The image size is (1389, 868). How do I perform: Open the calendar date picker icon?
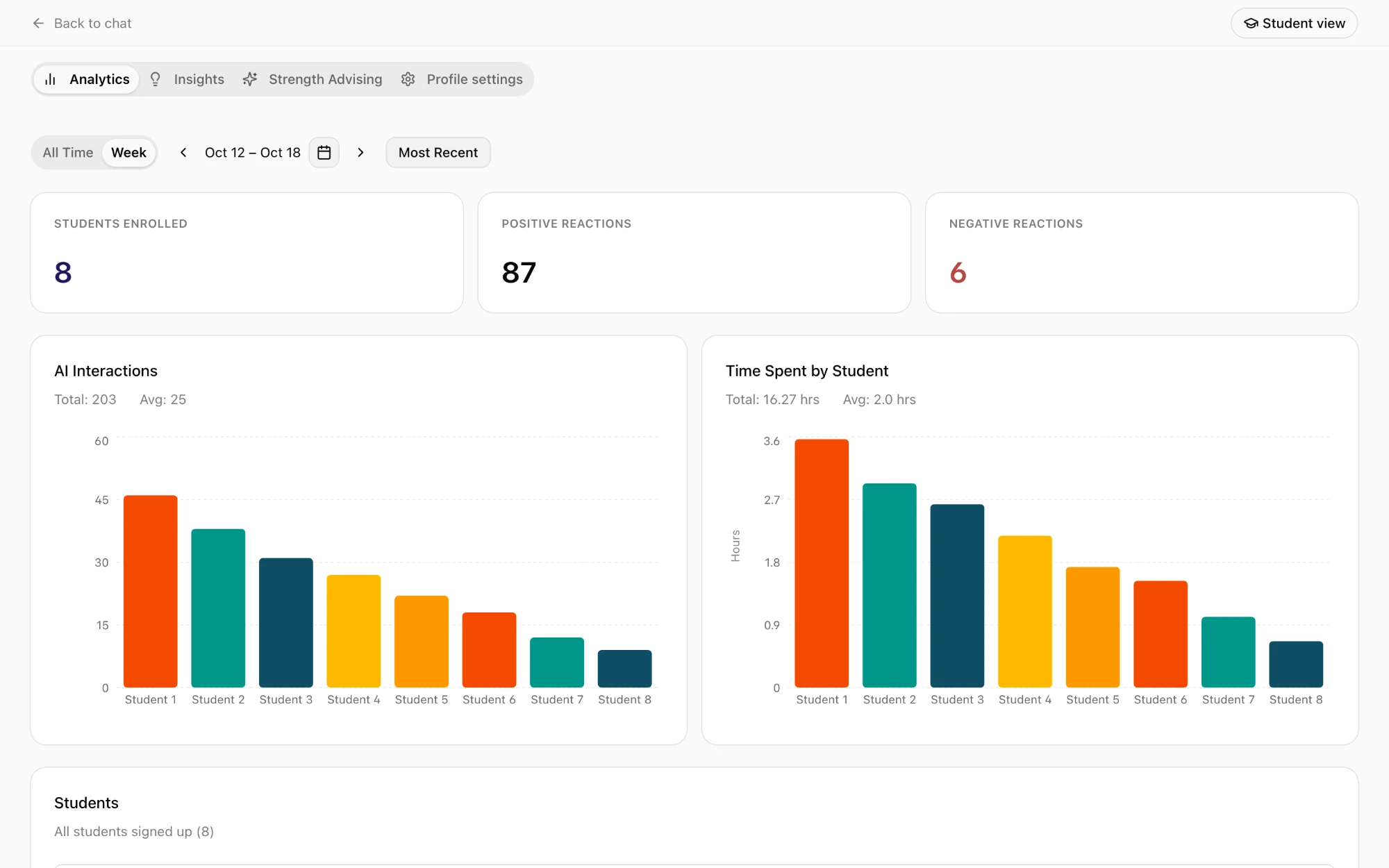[324, 153]
